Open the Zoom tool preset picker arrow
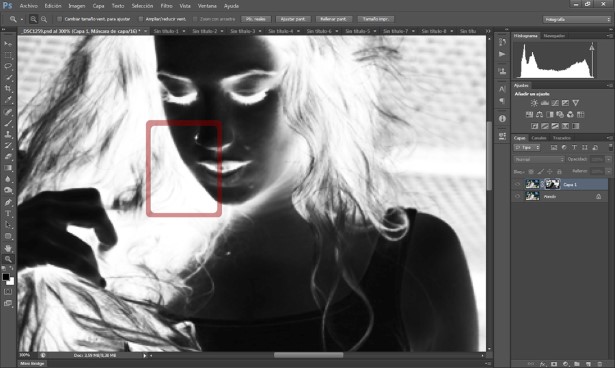 tap(22, 19)
